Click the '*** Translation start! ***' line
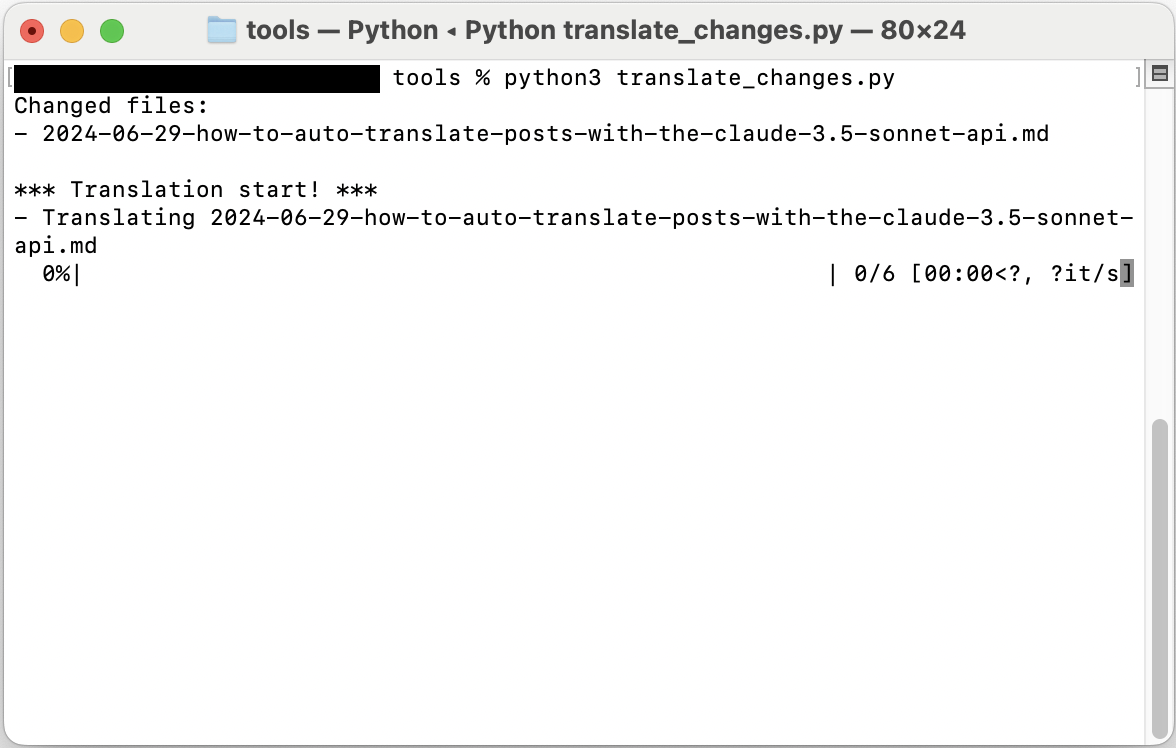The image size is (1176, 748). pos(196,190)
